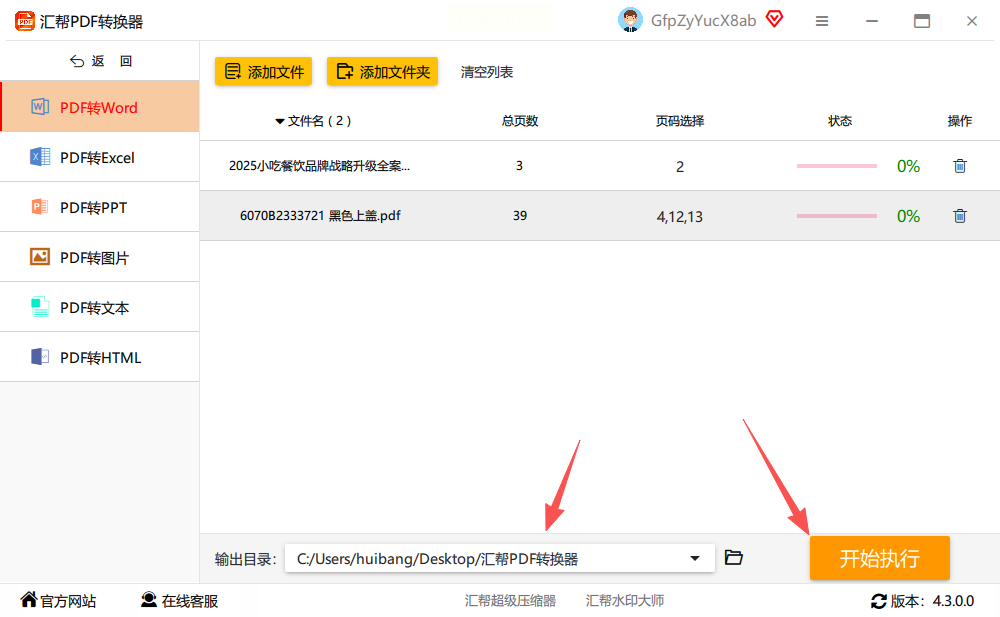Click the 添加文件夹 button

(383, 71)
